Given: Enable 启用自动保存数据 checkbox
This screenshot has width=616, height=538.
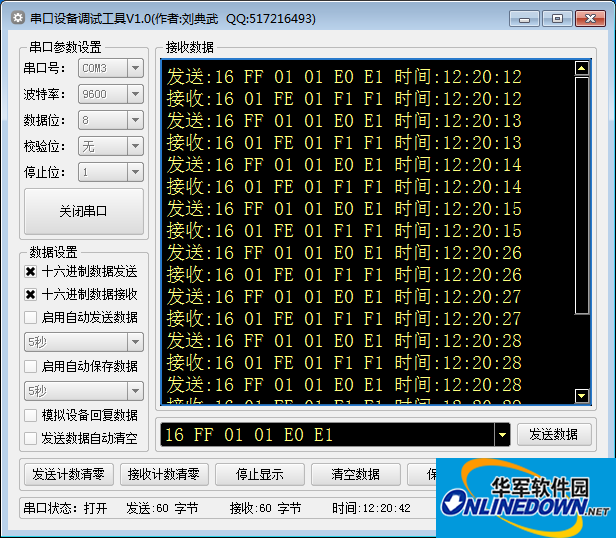Looking at the screenshot, I should [31, 366].
